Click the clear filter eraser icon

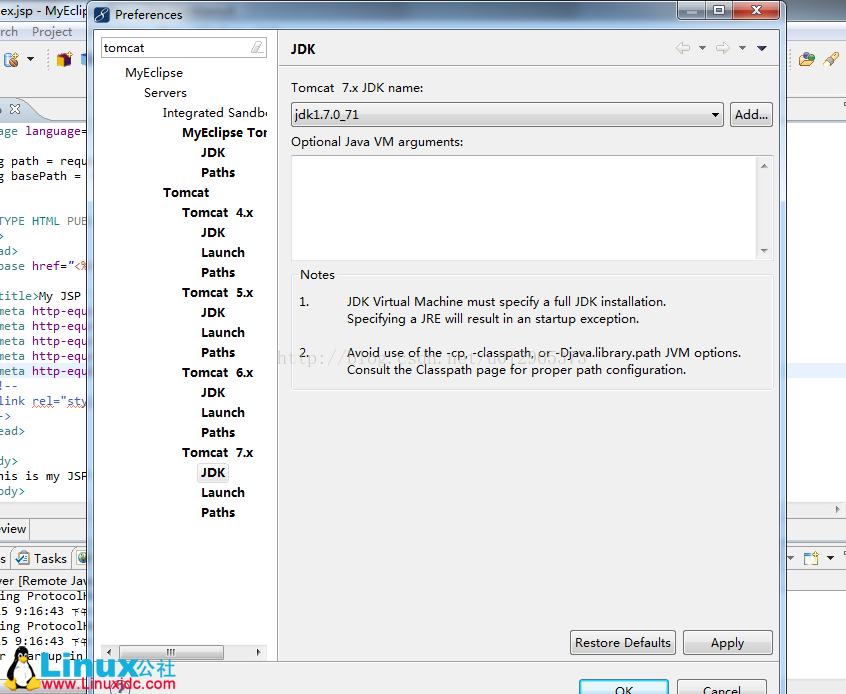pyautogui.click(x=258, y=48)
